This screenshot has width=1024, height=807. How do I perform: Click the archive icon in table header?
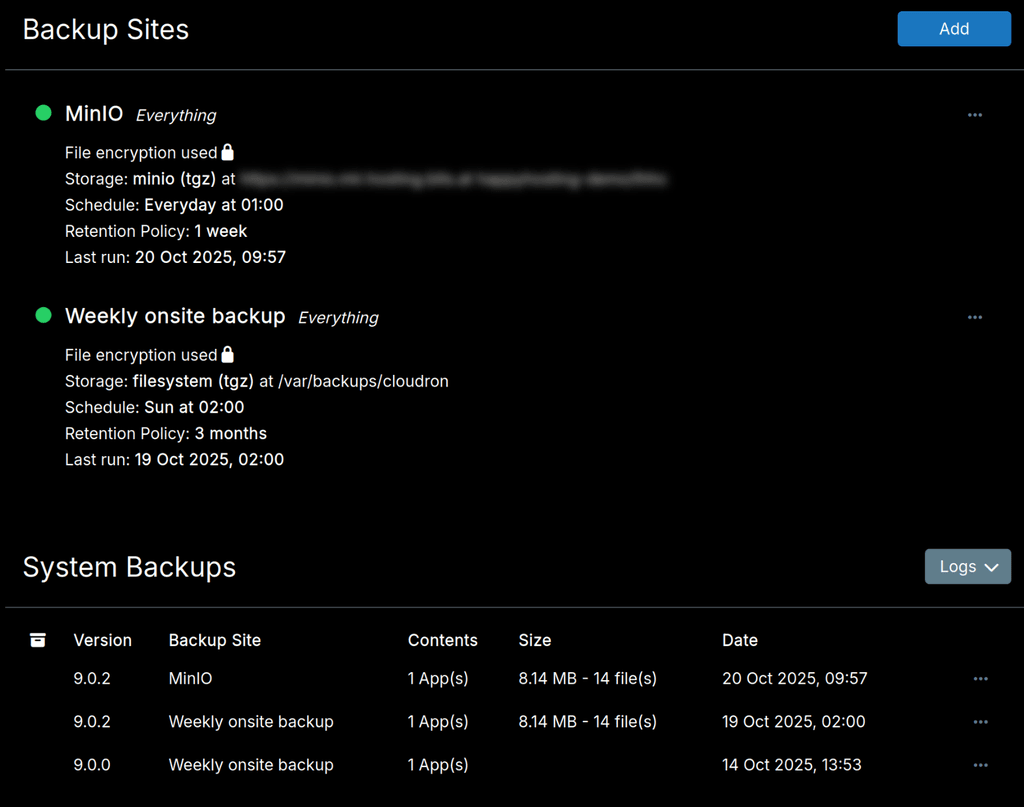point(38,640)
